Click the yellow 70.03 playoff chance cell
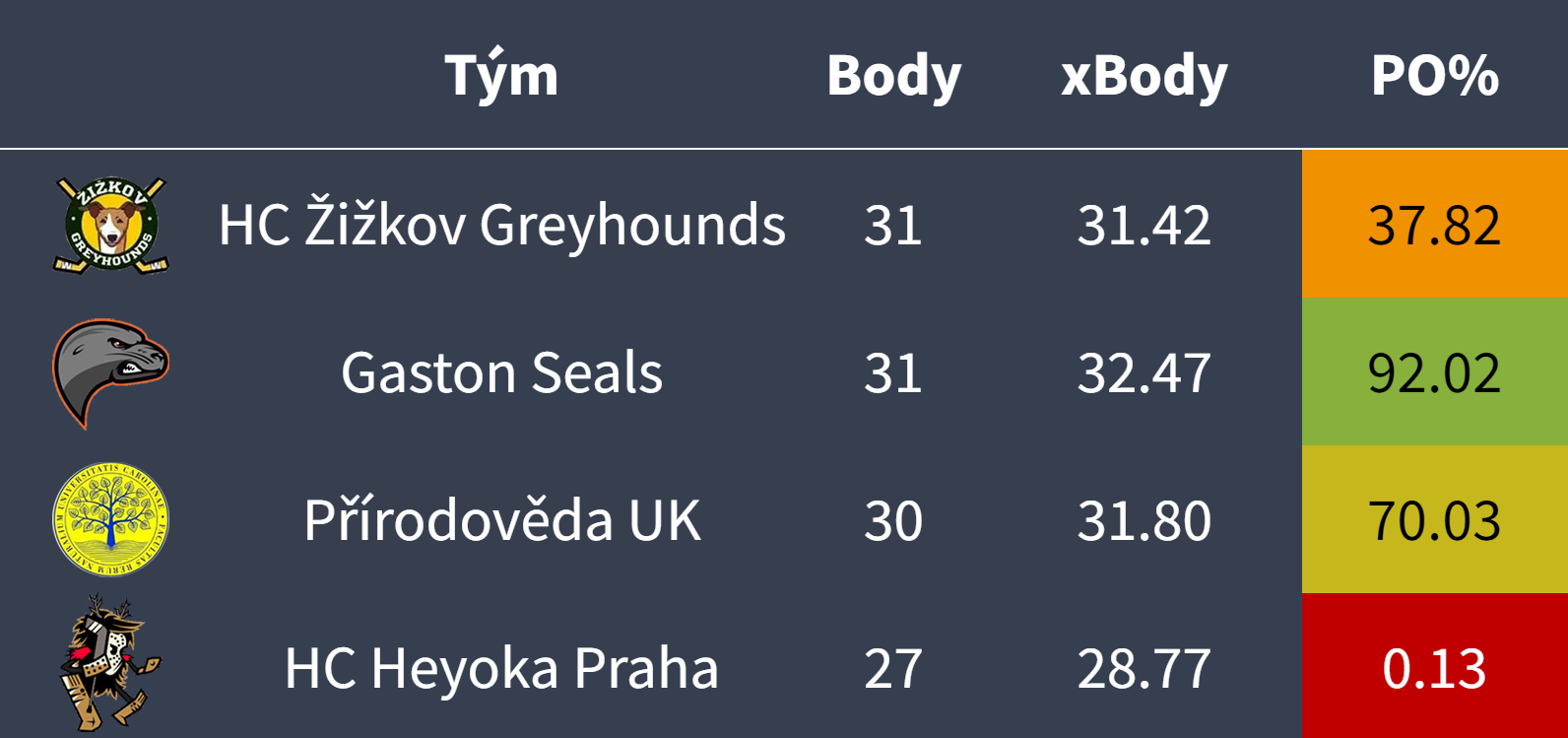1568x738 pixels. pyautogui.click(x=1434, y=520)
